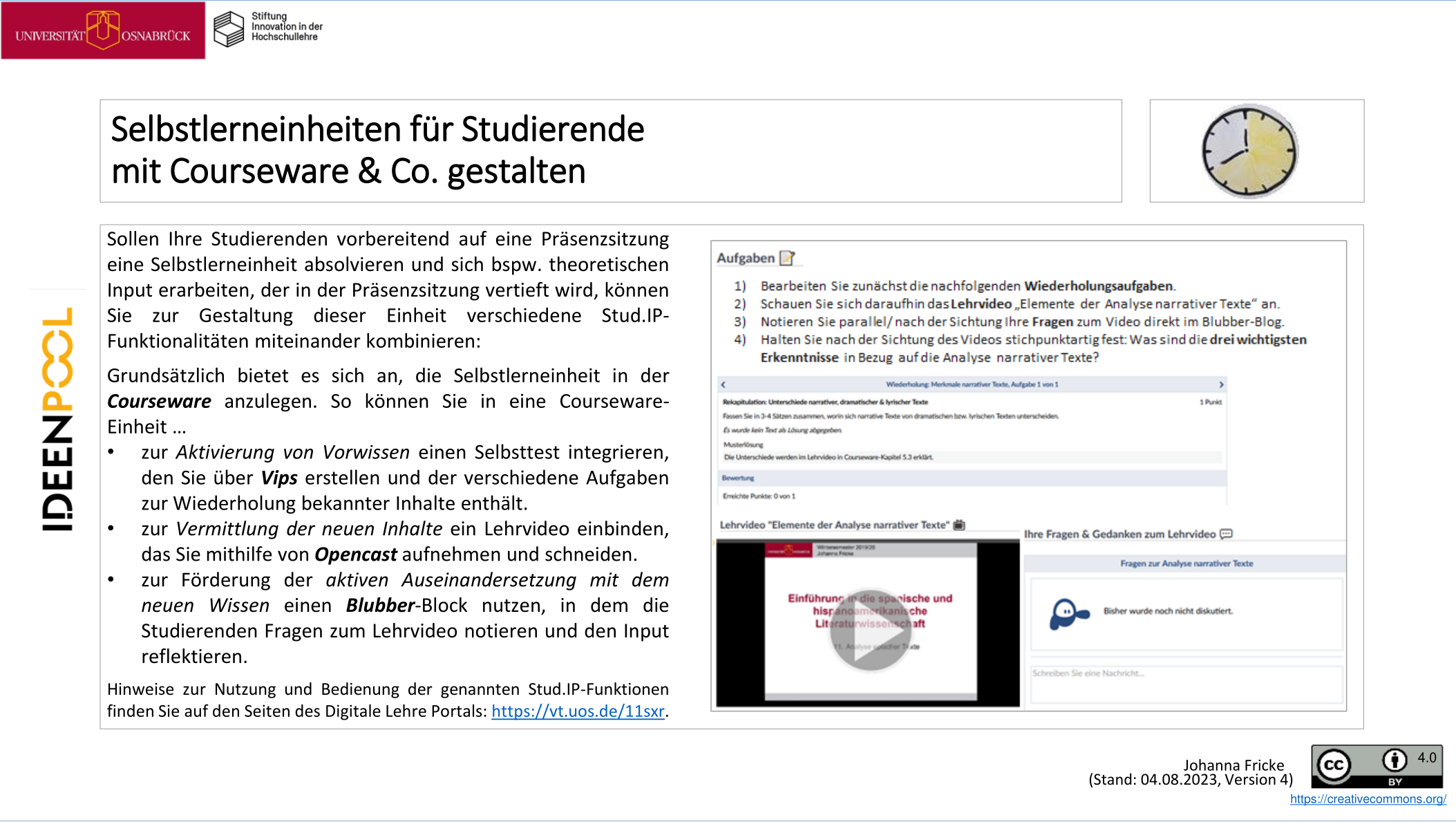The height and width of the screenshot is (822, 1456).
Task: Click the IDEENPOOL vertical logo
Action: pyautogui.click(x=57, y=420)
